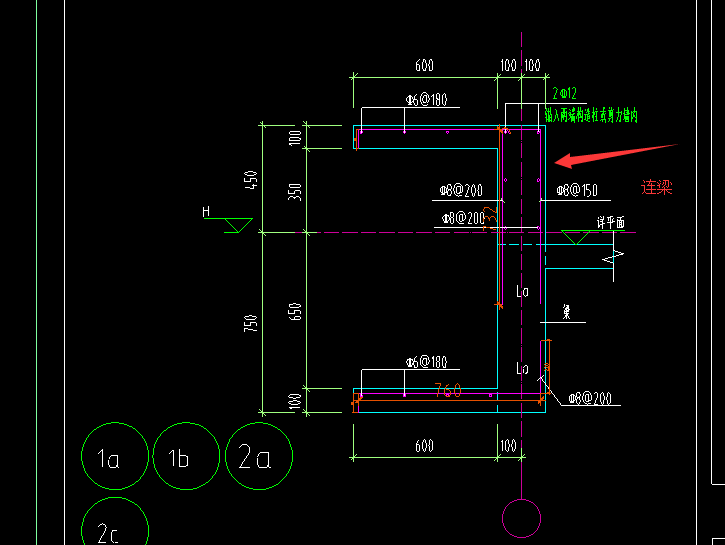Click the 450 vertical dimension text
This screenshot has width=725, height=545.
[x=251, y=180]
